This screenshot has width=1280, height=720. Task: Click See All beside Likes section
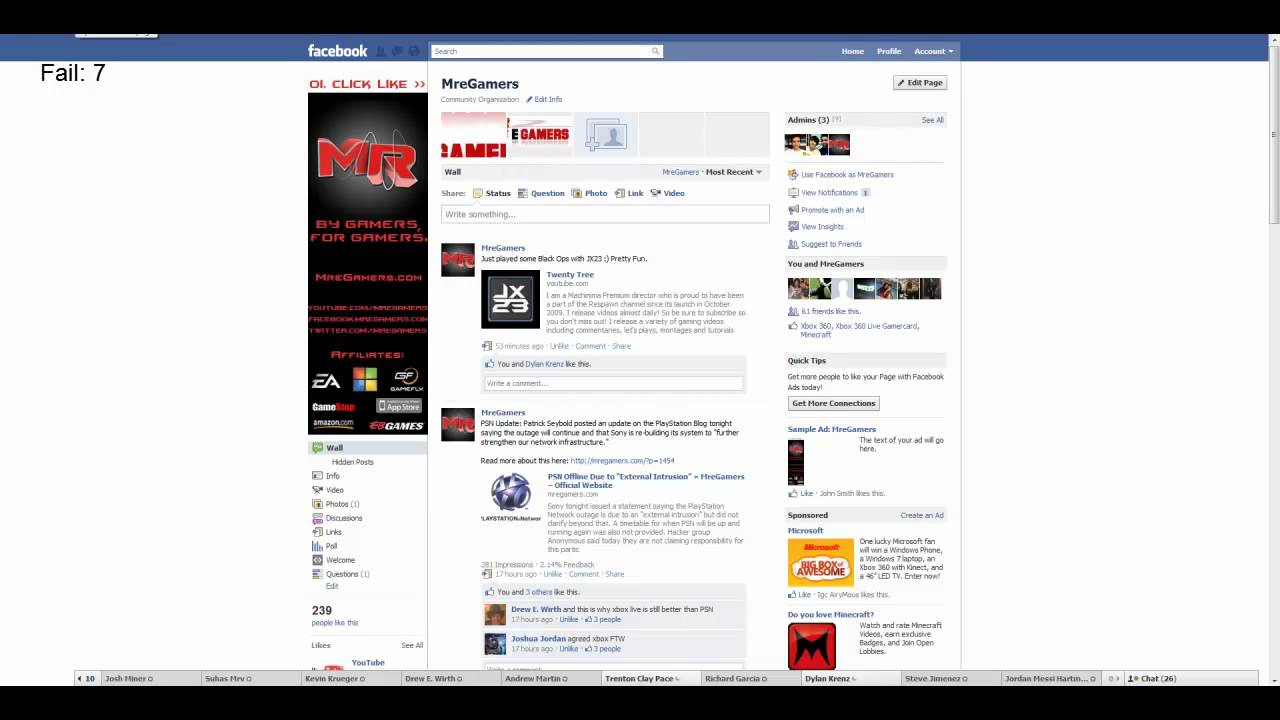(x=412, y=645)
